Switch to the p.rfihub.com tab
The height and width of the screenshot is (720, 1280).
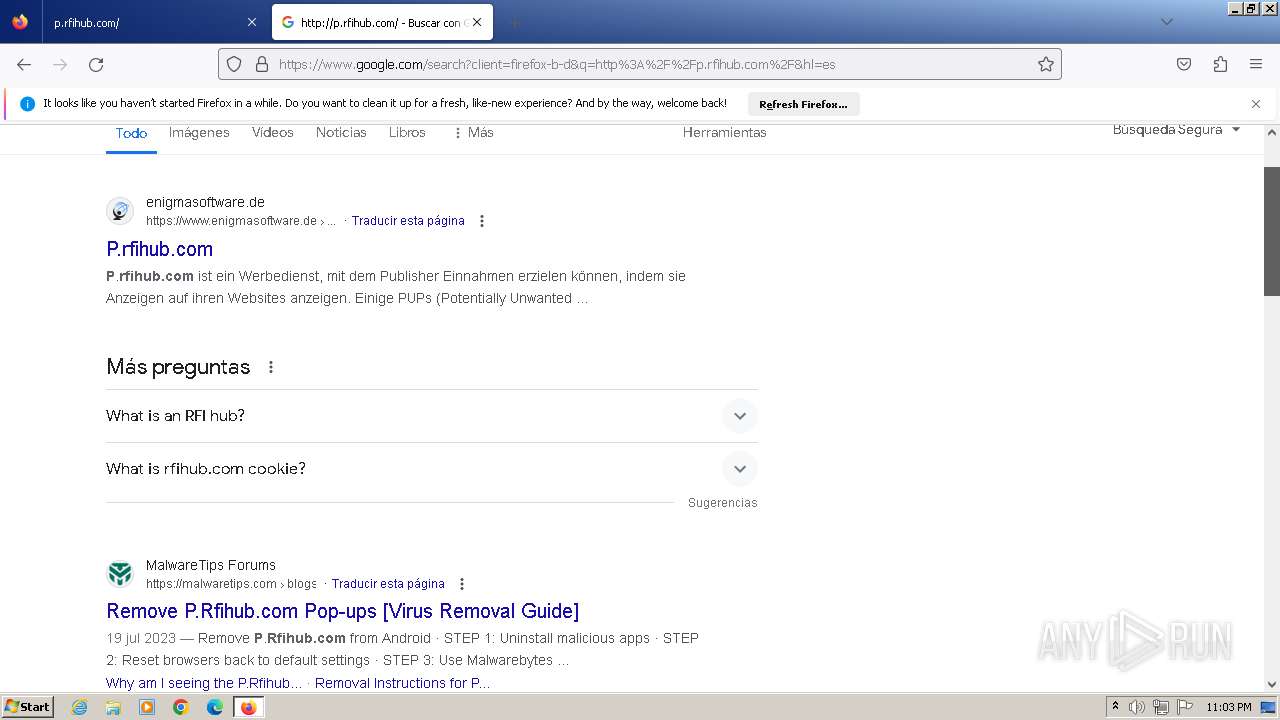click(x=155, y=22)
